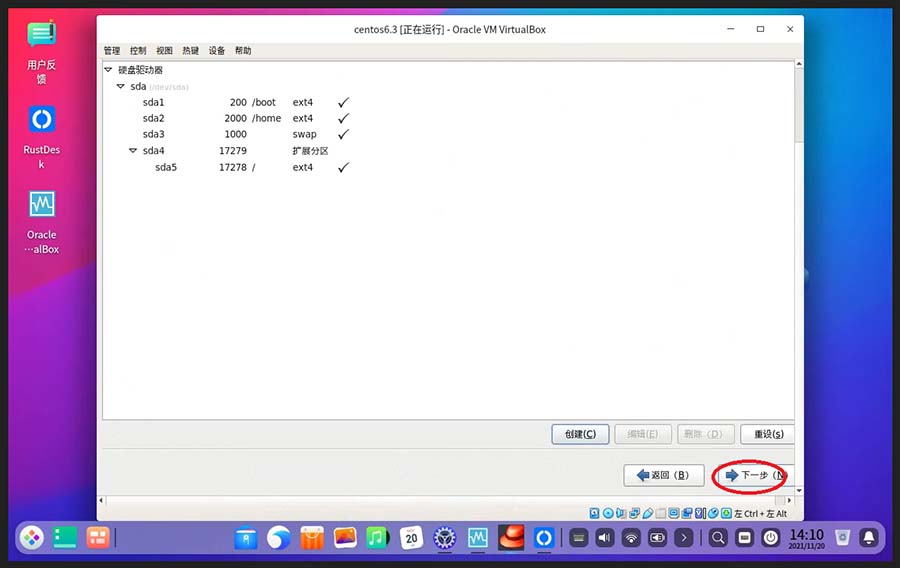
Task: Click the volume icon in the dock tray
Action: pyautogui.click(x=604, y=538)
